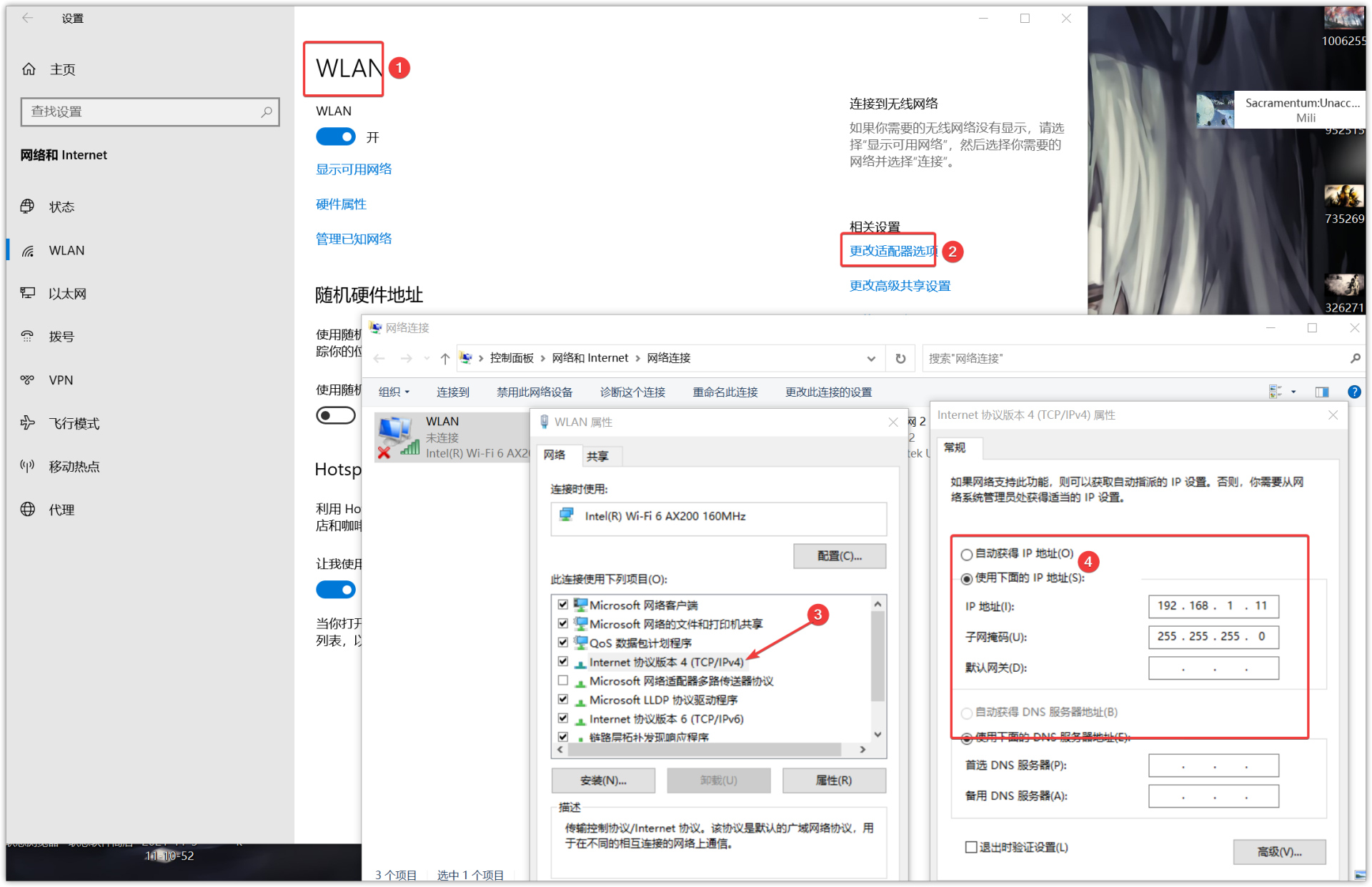This screenshot has height=887, width=1372.
Task: Turn off the WLAN toggle switch
Action: pos(336,137)
